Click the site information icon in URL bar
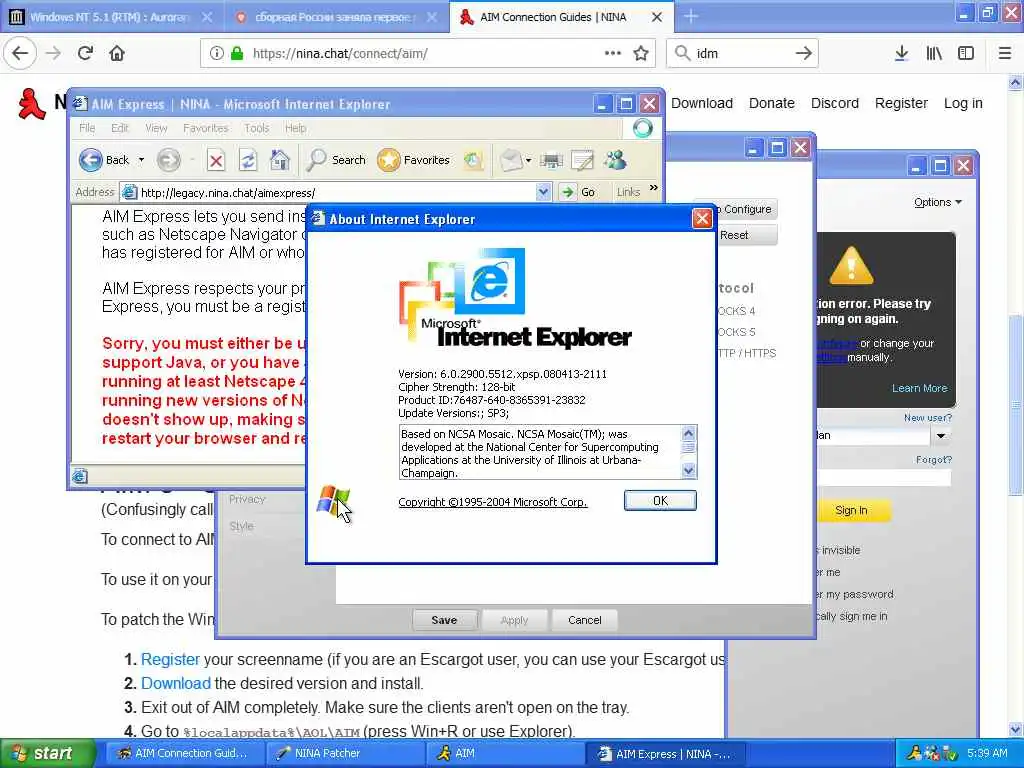This screenshot has width=1024, height=768. 217,54
